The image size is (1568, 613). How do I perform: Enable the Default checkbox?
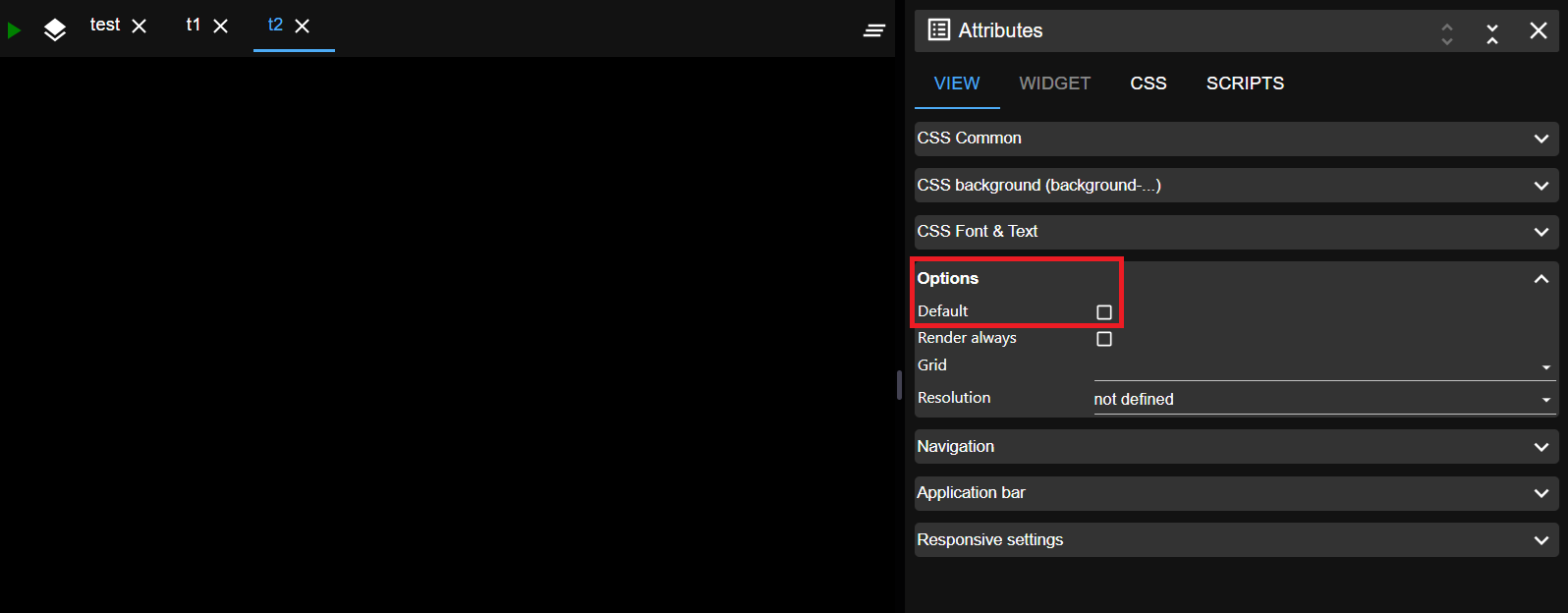tap(1104, 312)
